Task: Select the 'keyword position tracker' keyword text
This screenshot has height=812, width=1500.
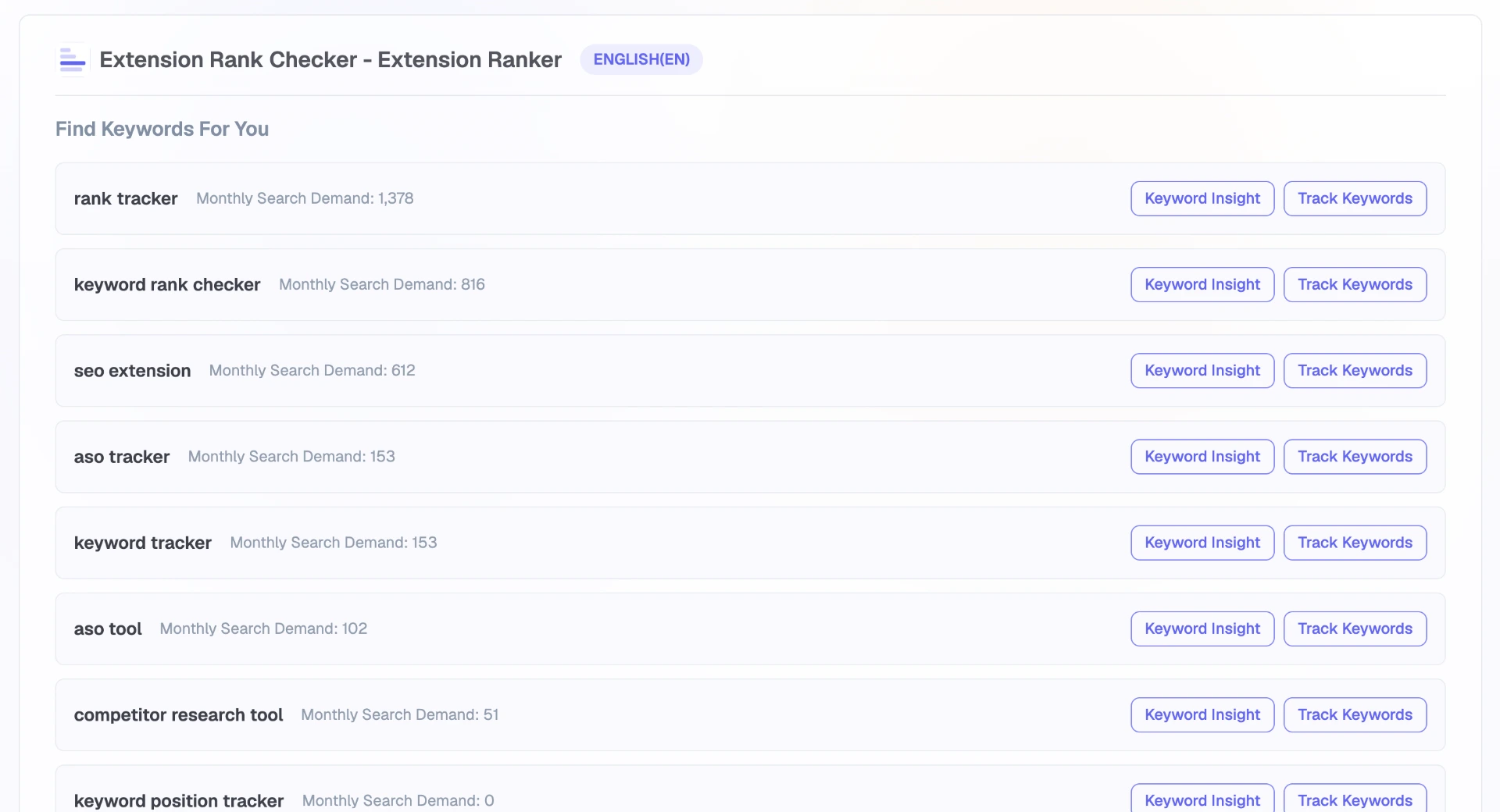Action: (179, 800)
